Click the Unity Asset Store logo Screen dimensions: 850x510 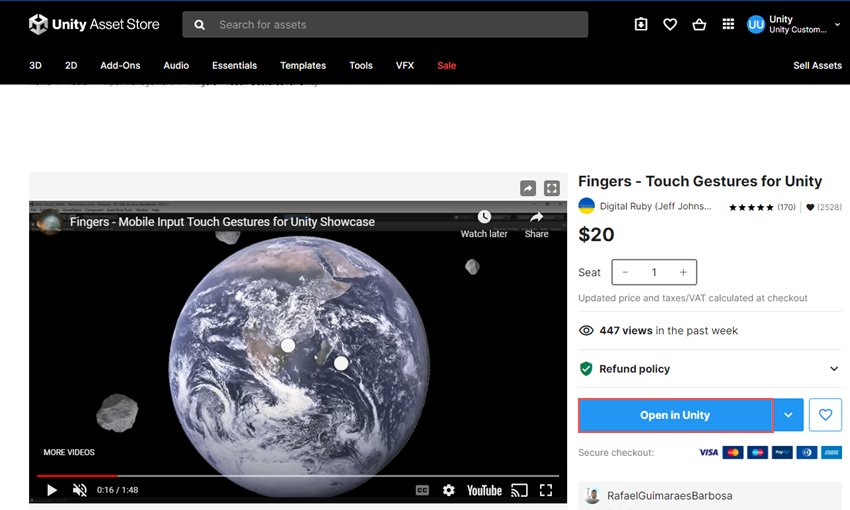[94, 24]
